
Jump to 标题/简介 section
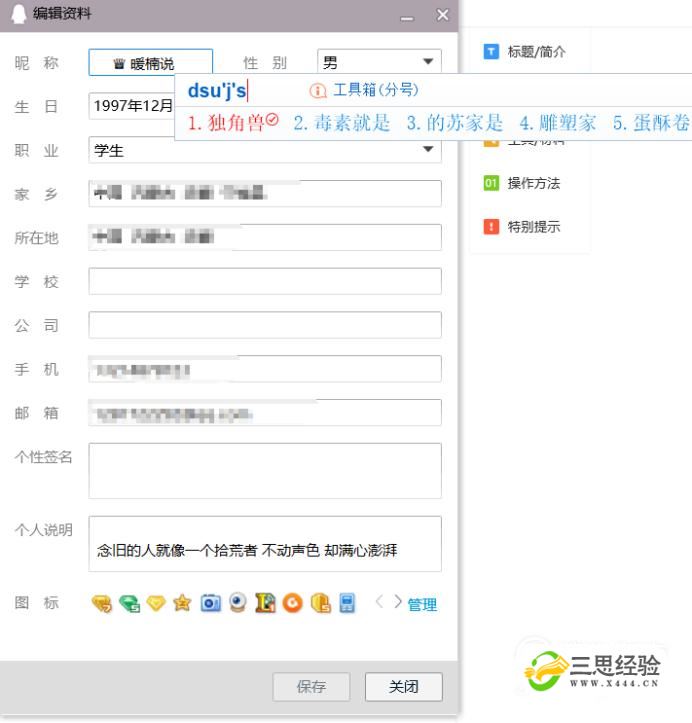[x=537, y=52]
